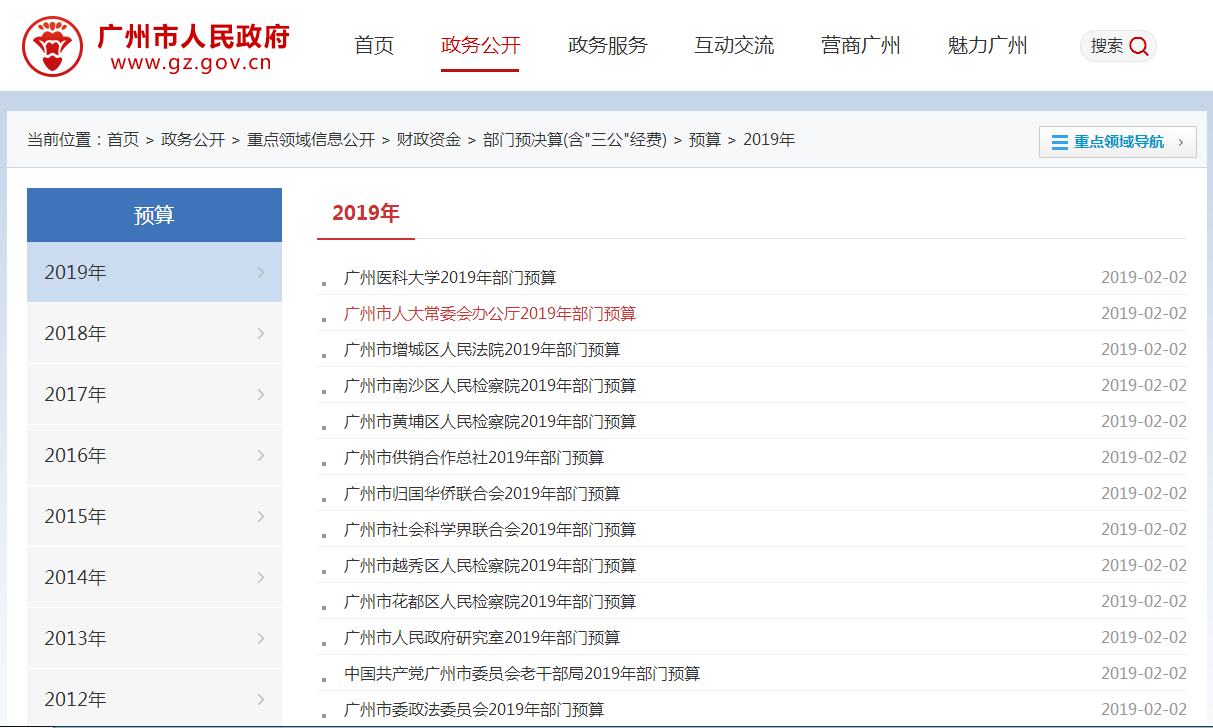Go to 互动交流 in the top navigation
The image size is (1213, 728).
click(x=734, y=45)
